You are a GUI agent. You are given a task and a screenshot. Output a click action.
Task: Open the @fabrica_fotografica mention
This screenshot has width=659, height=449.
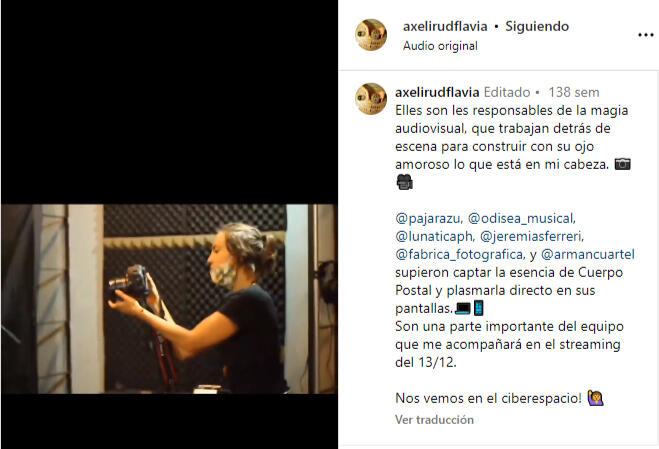(460, 255)
